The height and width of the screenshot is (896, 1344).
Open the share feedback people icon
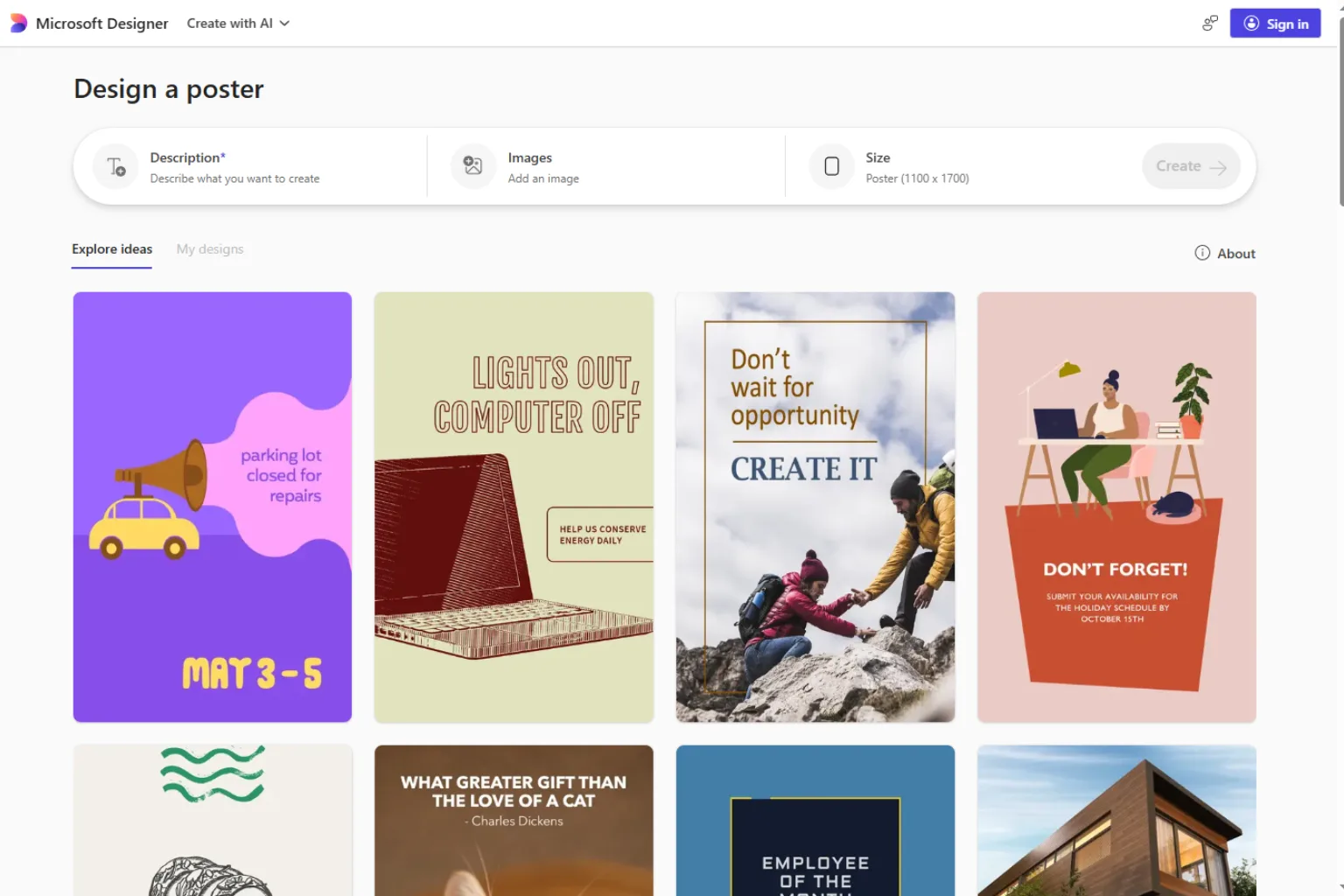tap(1210, 24)
